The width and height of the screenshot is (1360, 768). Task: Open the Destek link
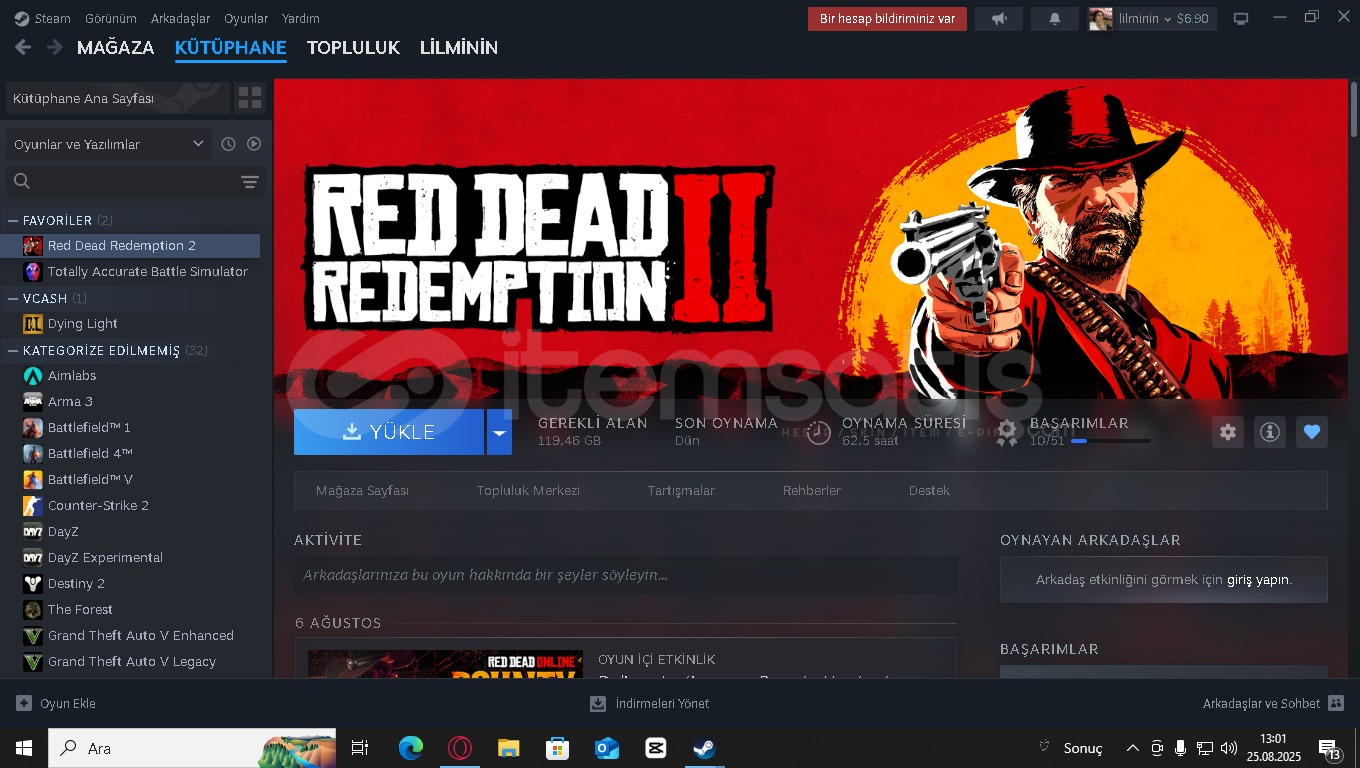[x=929, y=490]
